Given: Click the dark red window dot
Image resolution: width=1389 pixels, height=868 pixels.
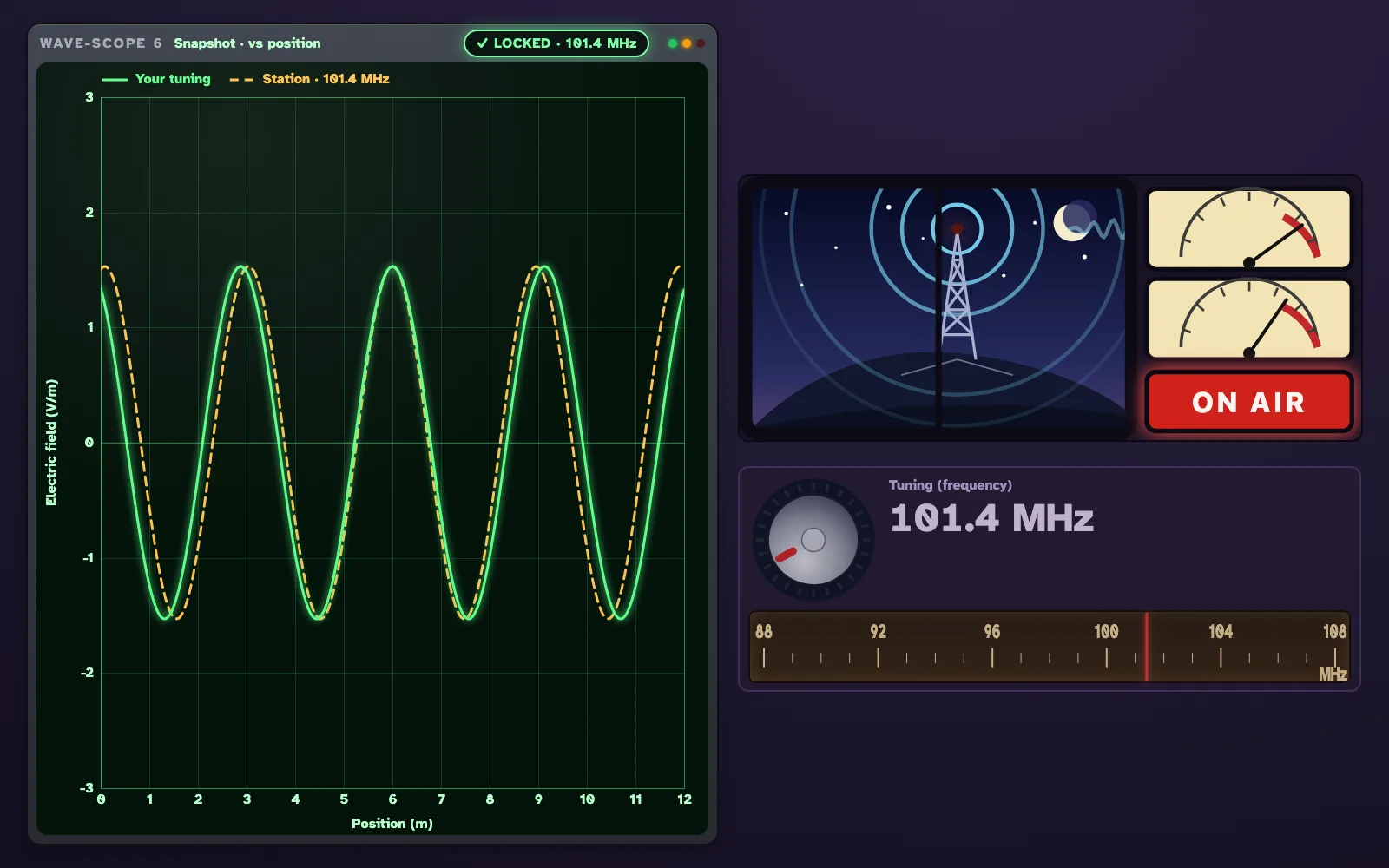Looking at the screenshot, I should point(700,43).
